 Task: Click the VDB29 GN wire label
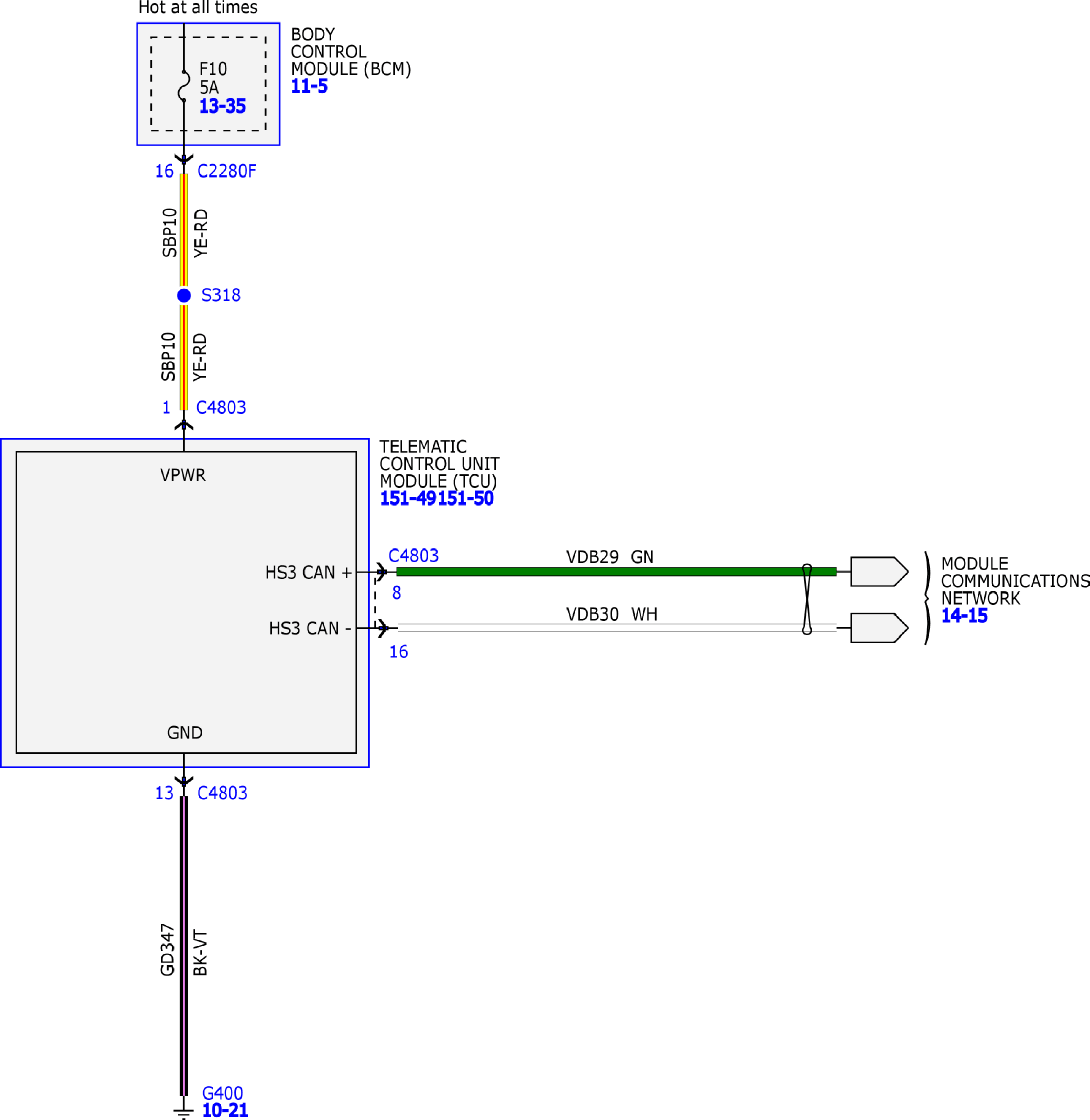[x=609, y=557]
